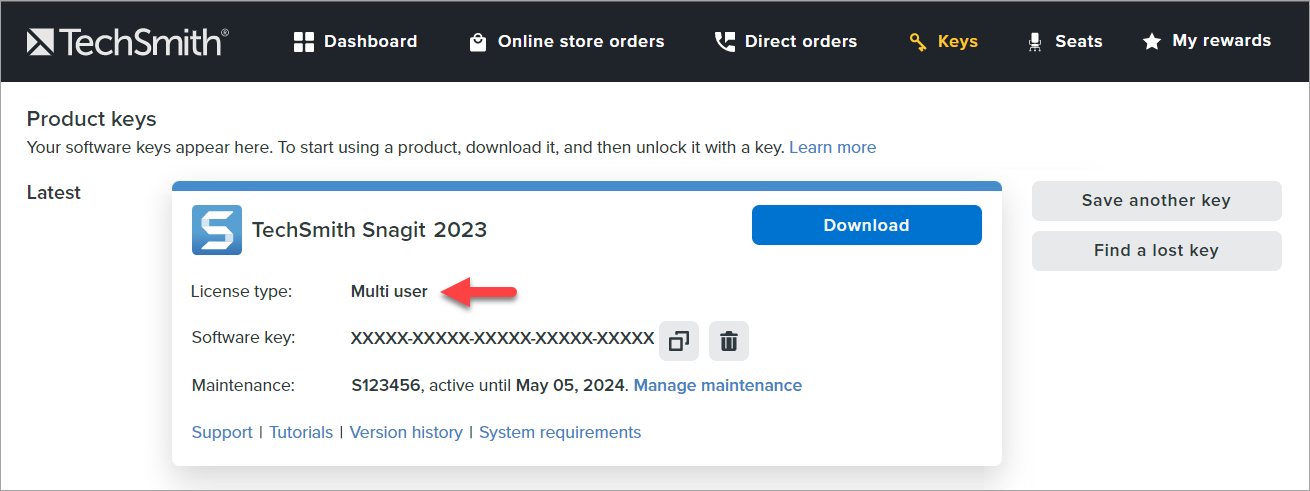
Task: Click the TechSmith logo
Action: (x=128, y=42)
